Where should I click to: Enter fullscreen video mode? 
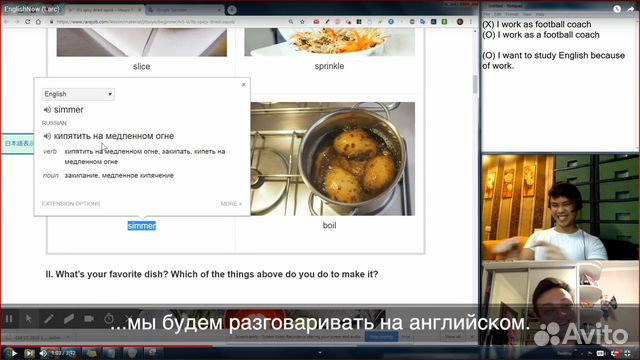pos(627,353)
